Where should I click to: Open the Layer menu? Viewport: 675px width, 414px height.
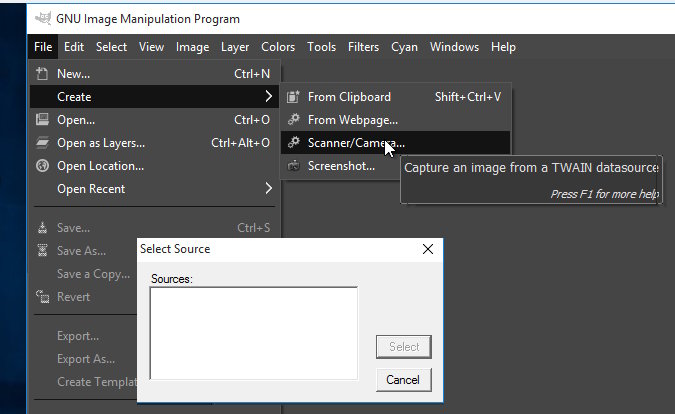pyautogui.click(x=235, y=46)
